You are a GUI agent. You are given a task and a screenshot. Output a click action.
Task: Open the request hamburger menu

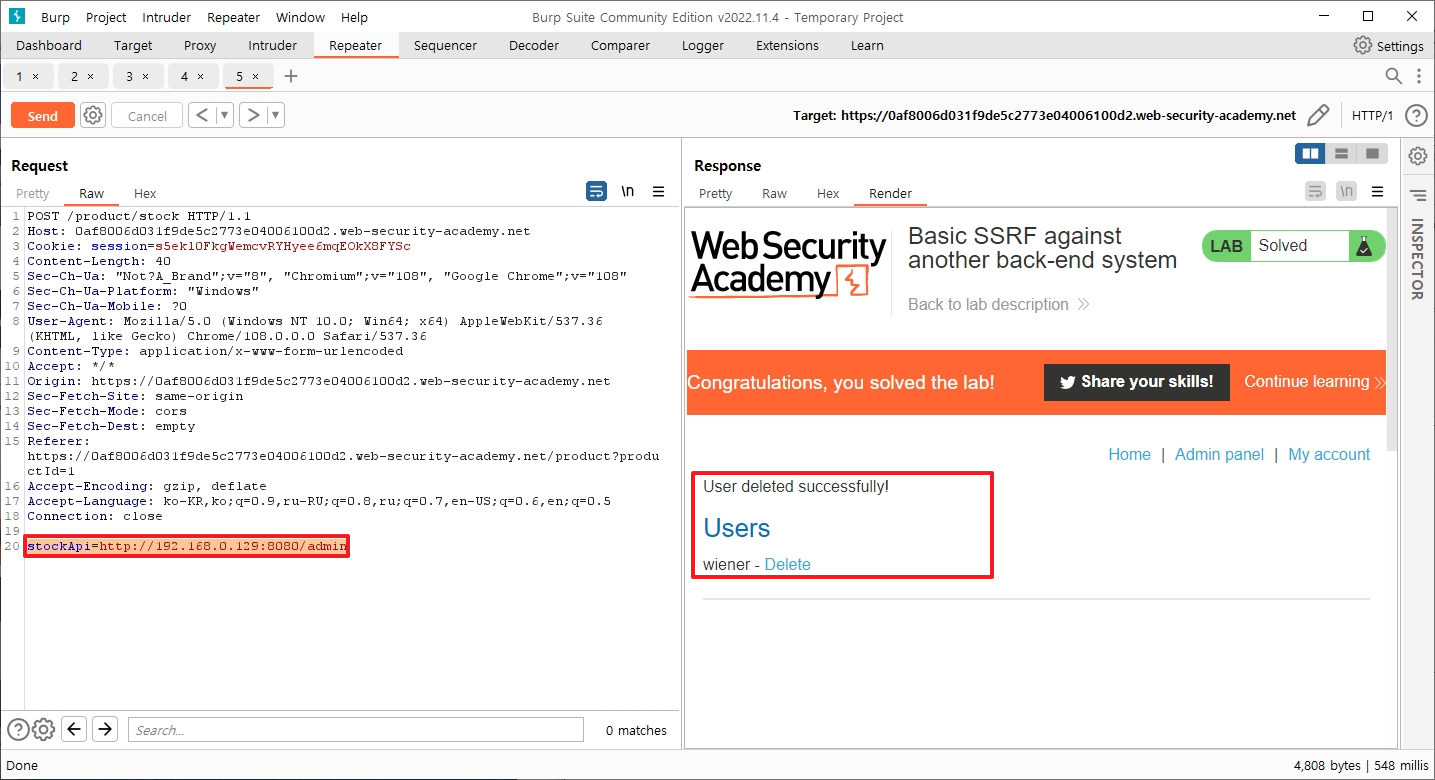click(x=659, y=191)
